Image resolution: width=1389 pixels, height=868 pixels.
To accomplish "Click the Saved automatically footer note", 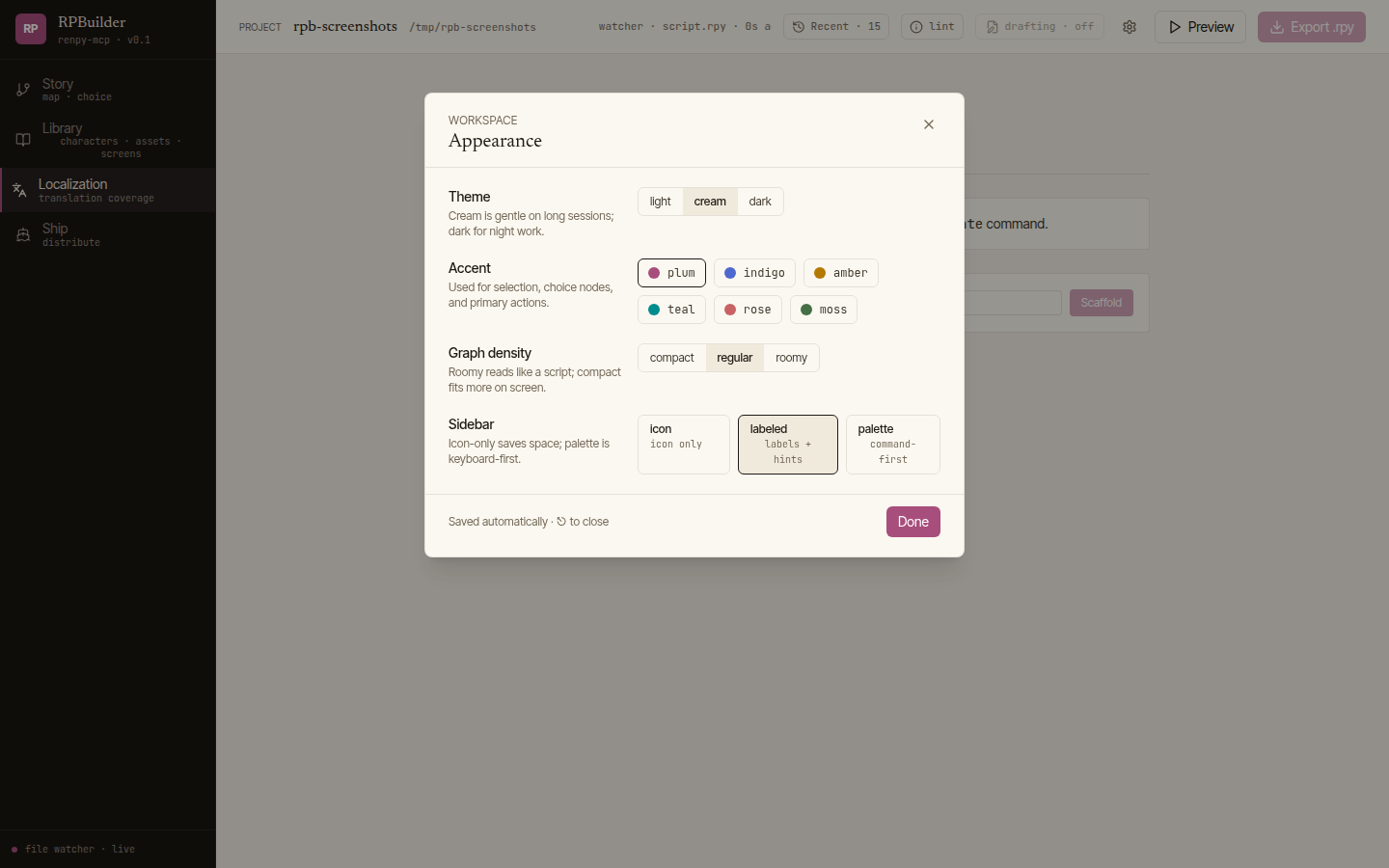I will pyautogui.click(x=529, y=522).
